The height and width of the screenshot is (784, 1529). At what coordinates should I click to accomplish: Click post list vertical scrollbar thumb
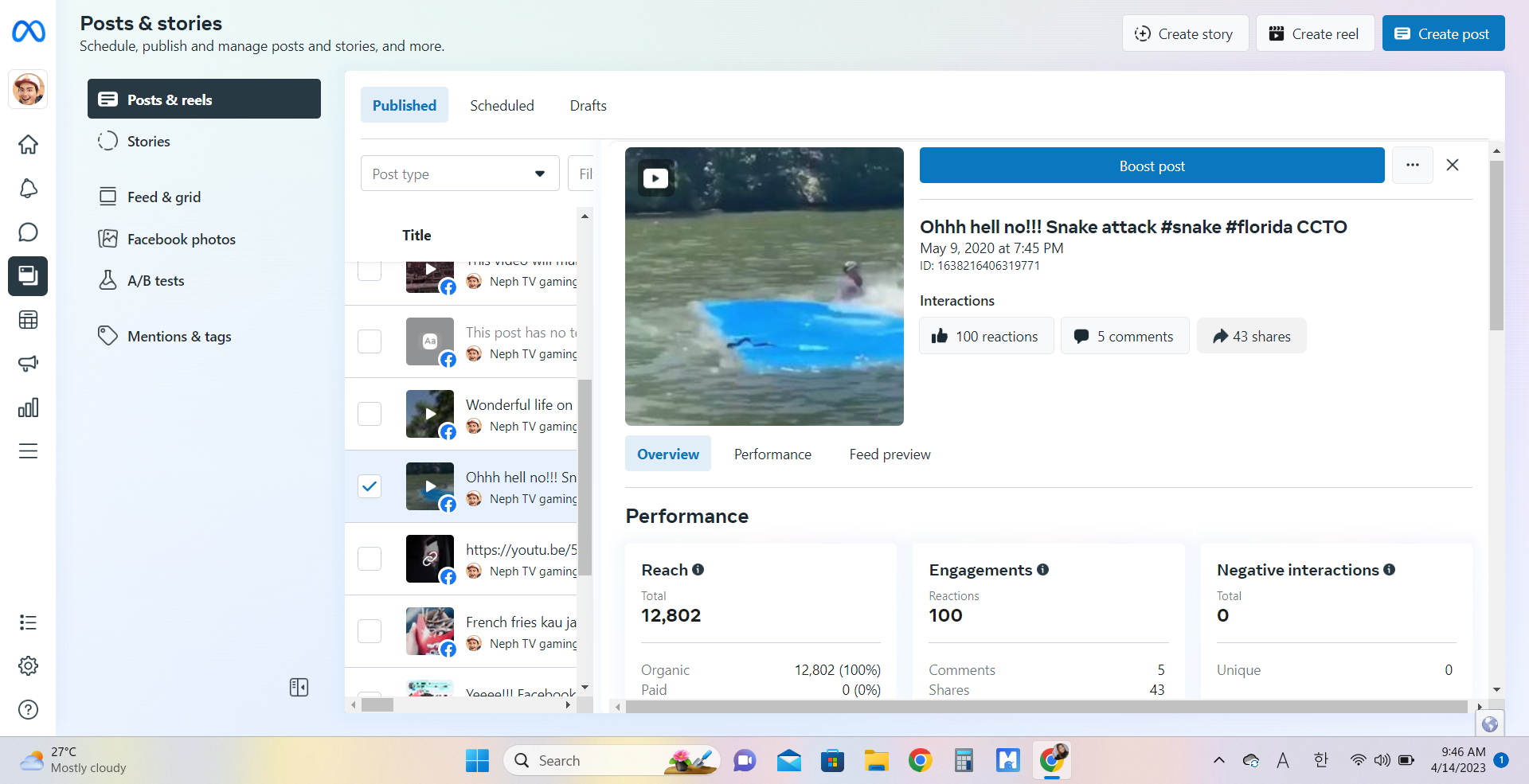point(585,478)
